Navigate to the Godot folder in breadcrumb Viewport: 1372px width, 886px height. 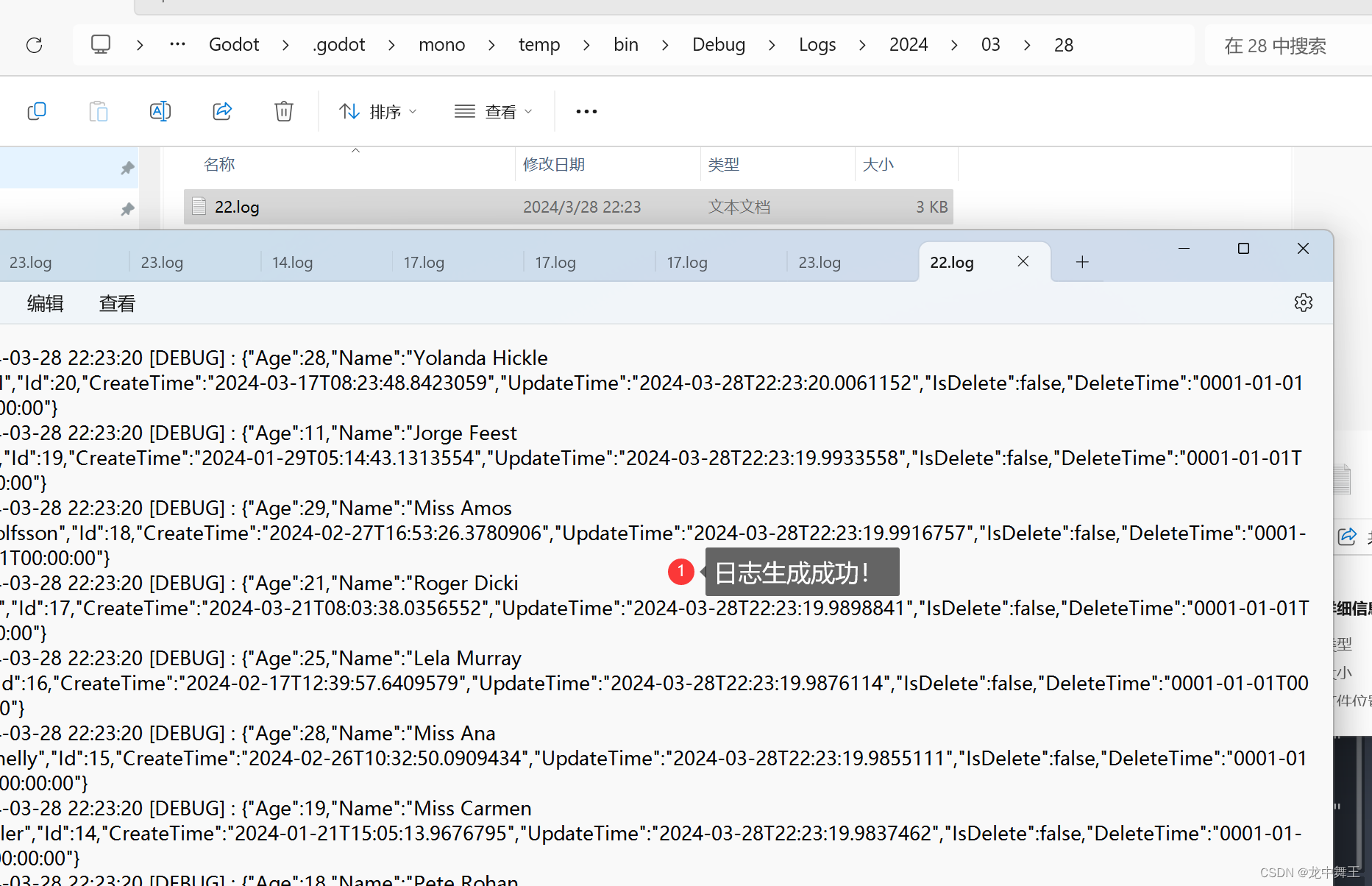pos(234,45)
